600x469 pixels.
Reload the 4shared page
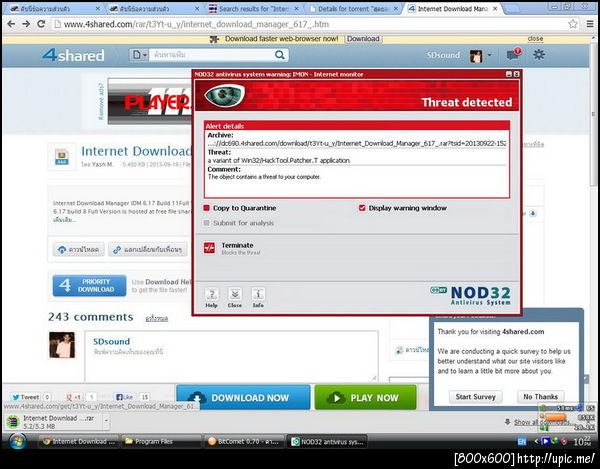[x=41, y=24]
